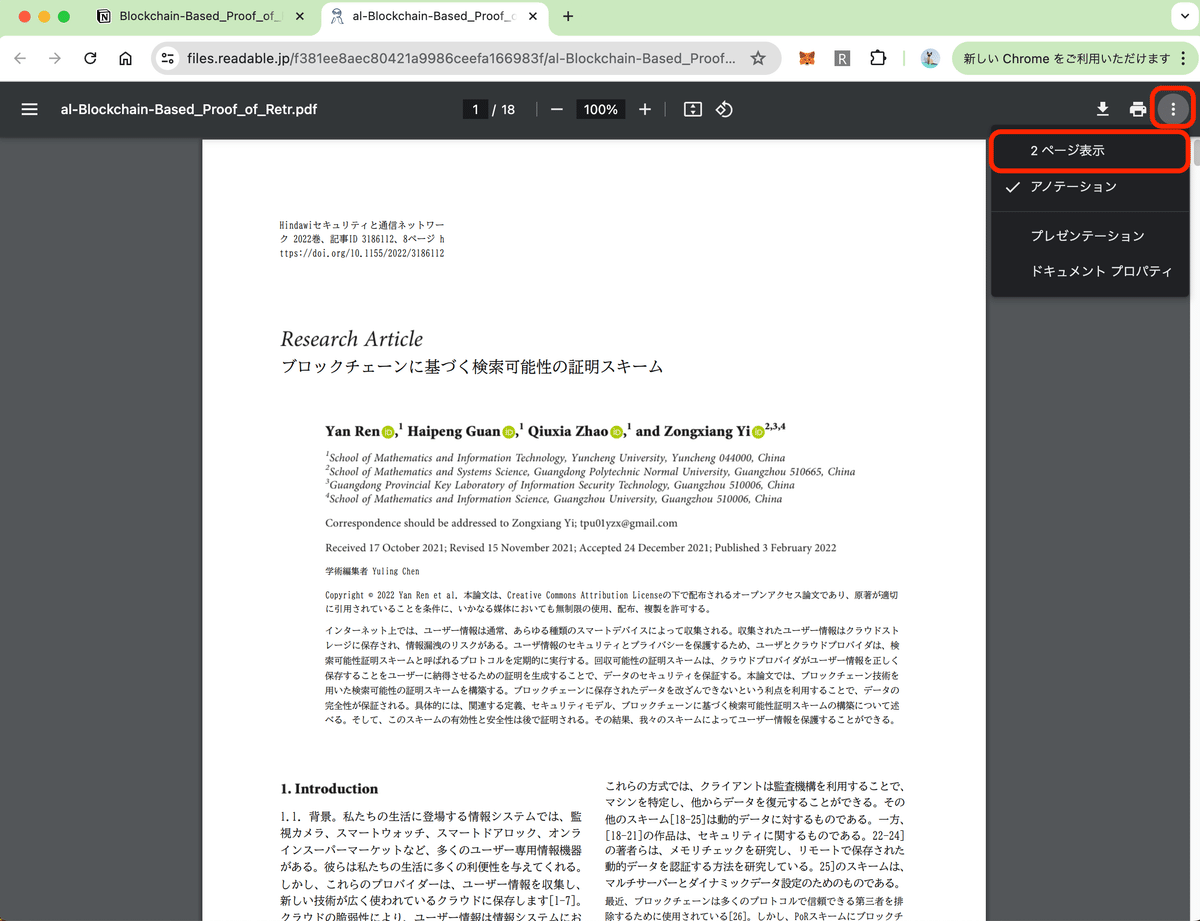Open the R extension icon

point(842,58)
